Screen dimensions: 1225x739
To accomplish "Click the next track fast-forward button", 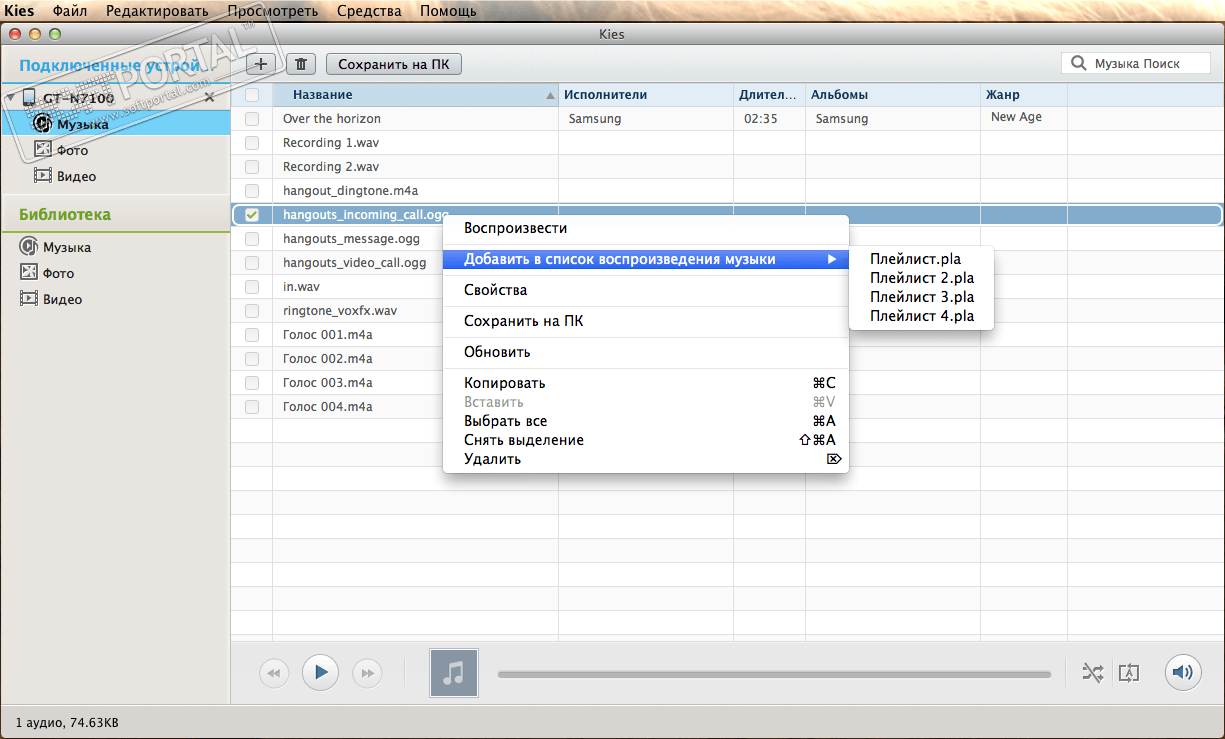I will point(368,673).
